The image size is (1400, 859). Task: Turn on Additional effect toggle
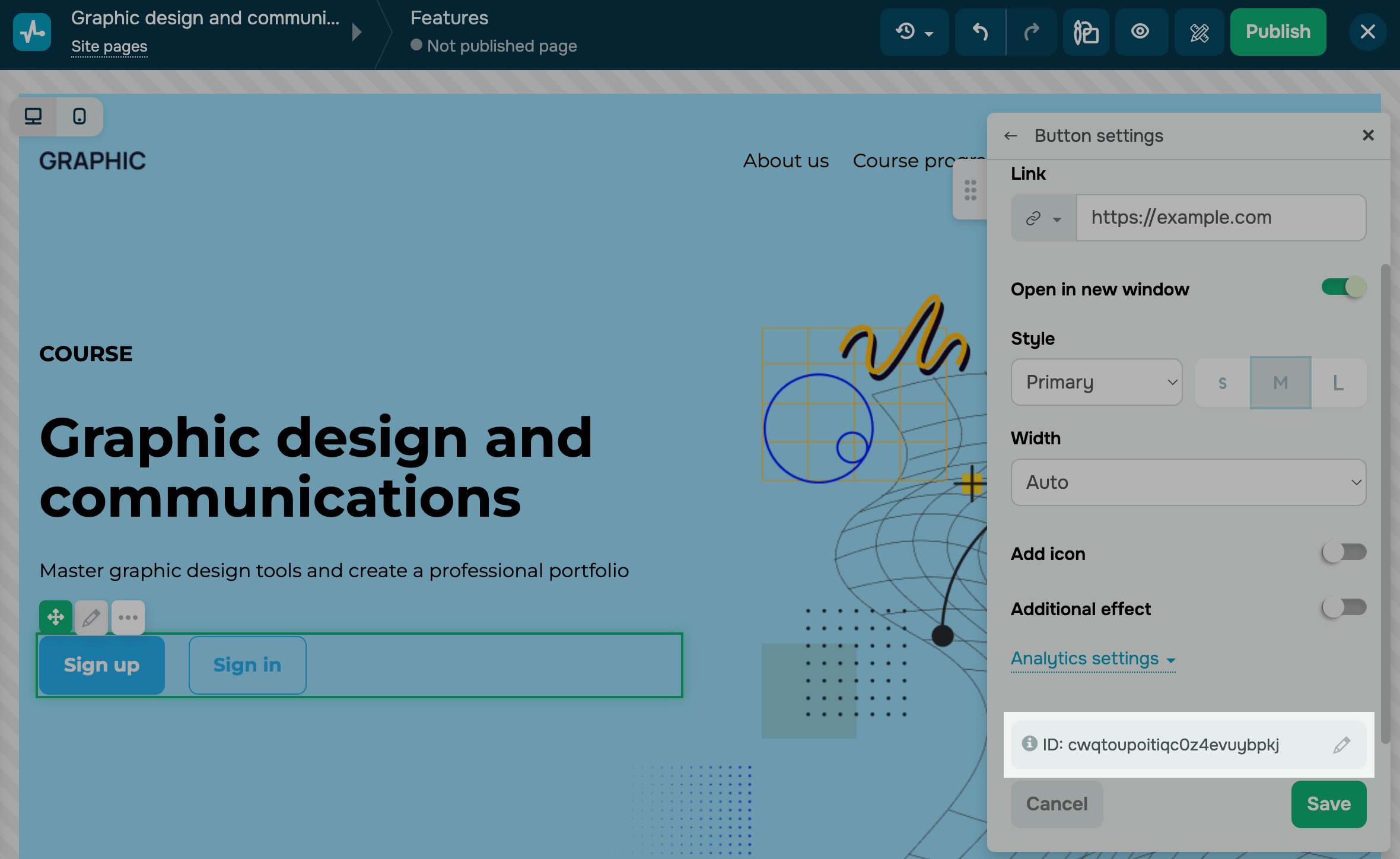[x=1344, y=608]
